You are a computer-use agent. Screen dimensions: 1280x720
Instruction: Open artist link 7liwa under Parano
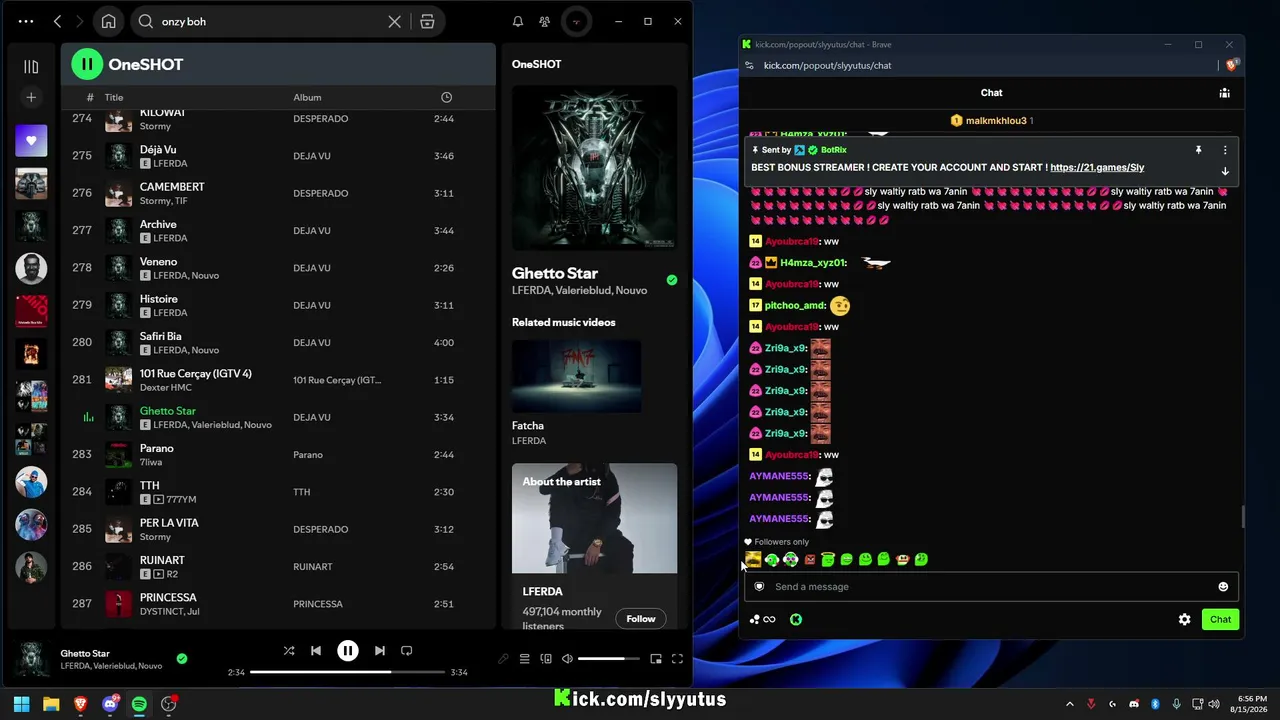pos(151,462)
